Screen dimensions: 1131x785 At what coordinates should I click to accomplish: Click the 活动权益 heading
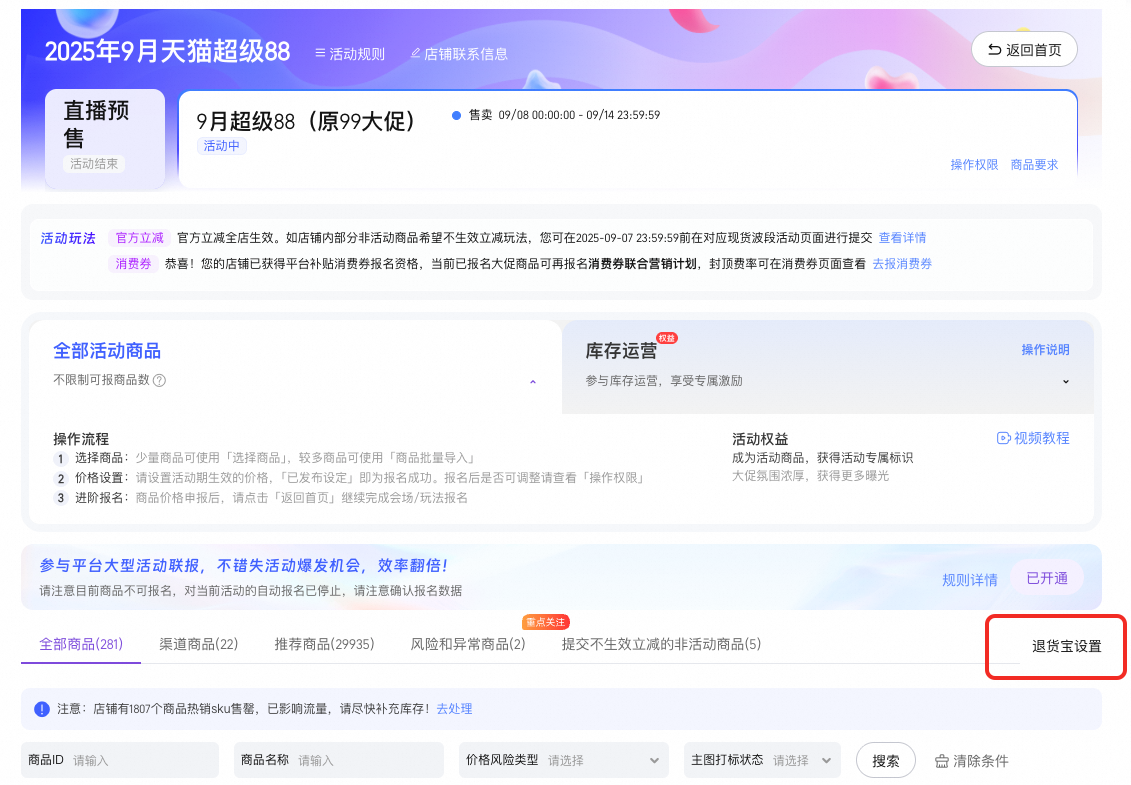(x=760, y=439)
